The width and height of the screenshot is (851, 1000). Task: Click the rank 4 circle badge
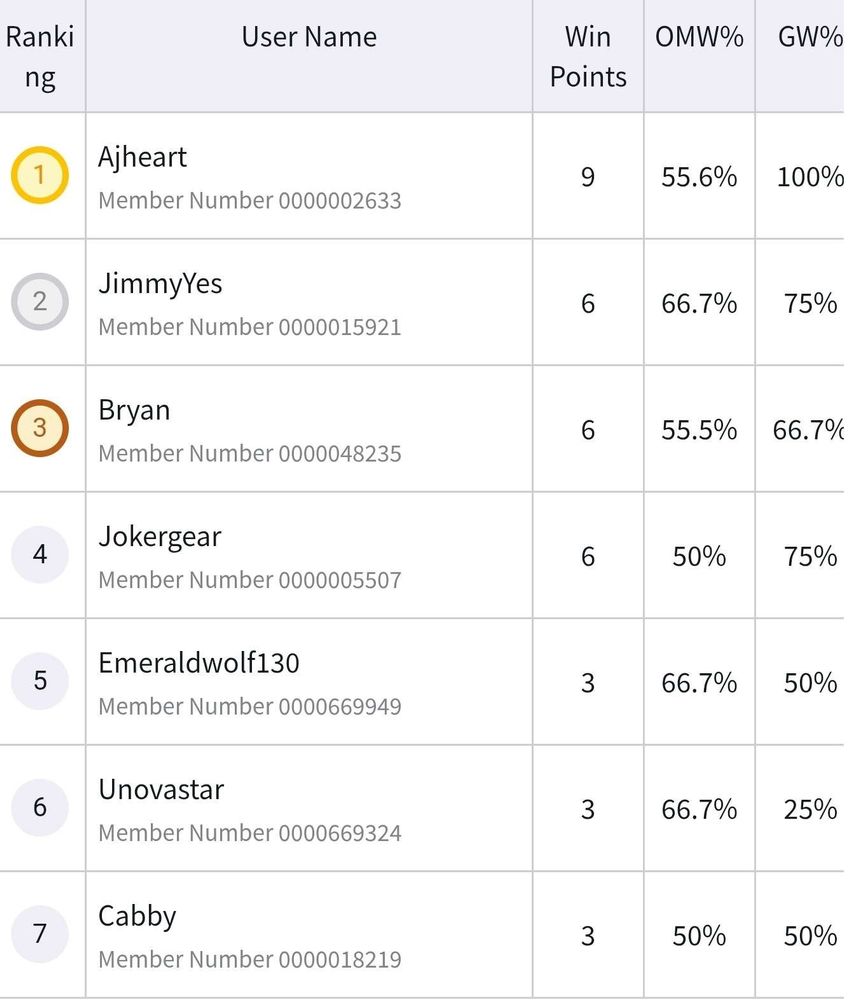[40, 555]
